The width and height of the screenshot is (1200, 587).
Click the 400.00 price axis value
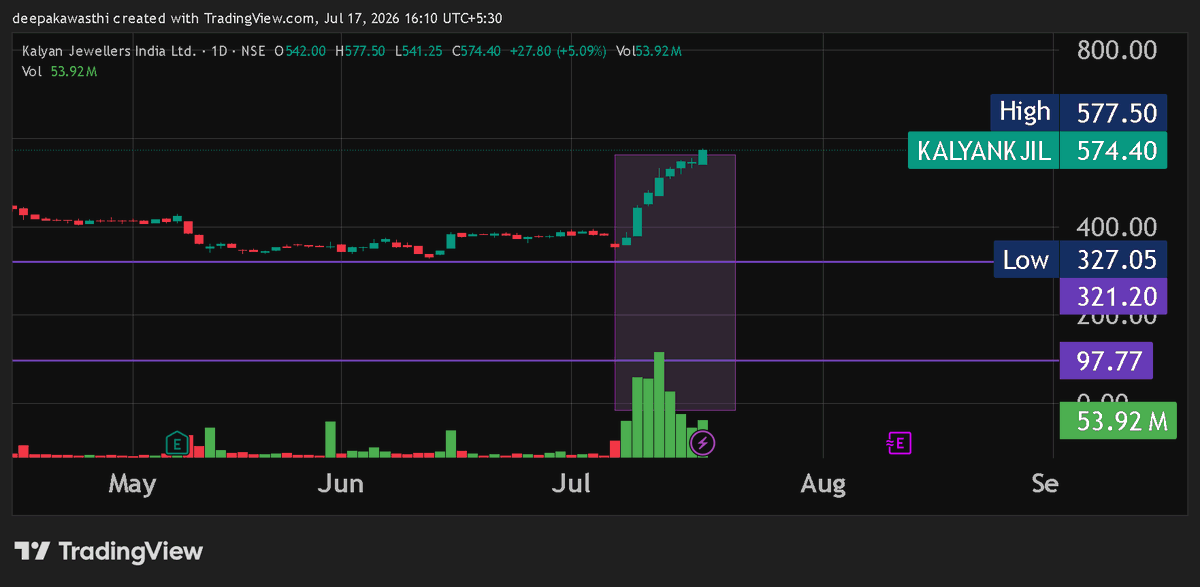coord(1116,228)
